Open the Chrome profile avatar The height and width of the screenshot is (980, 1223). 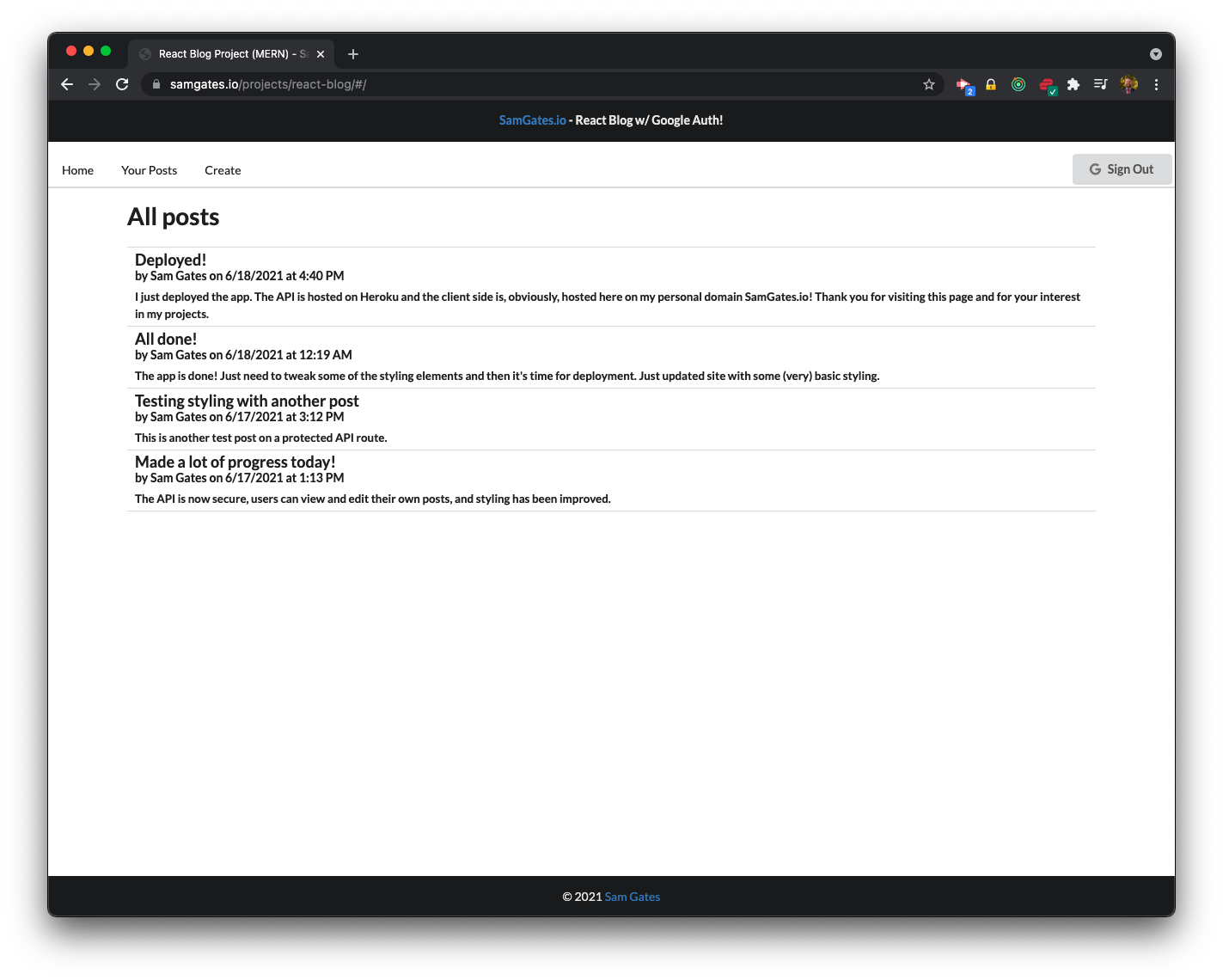[1129, 84]
